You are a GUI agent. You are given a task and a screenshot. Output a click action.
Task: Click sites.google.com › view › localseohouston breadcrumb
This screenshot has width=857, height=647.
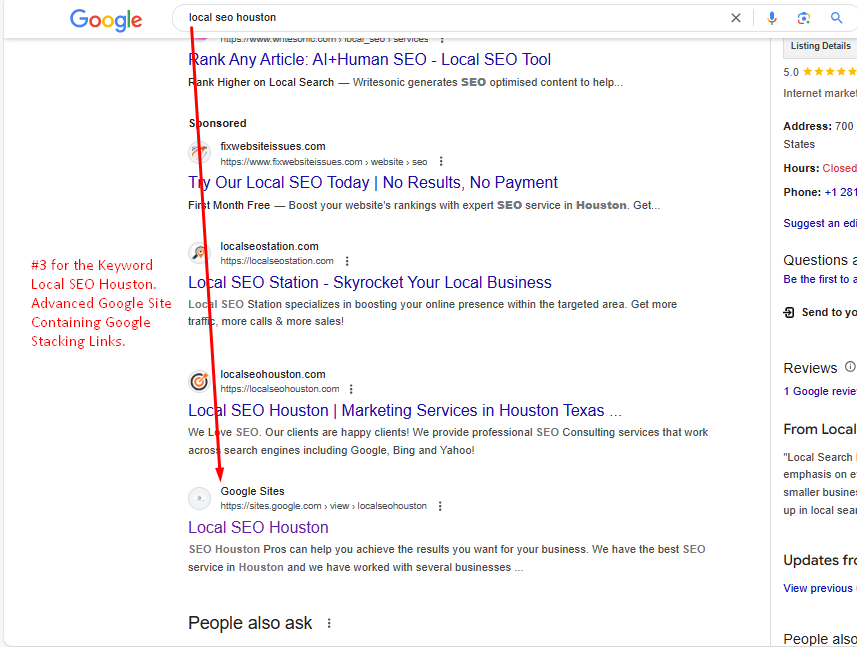point(324,506)
